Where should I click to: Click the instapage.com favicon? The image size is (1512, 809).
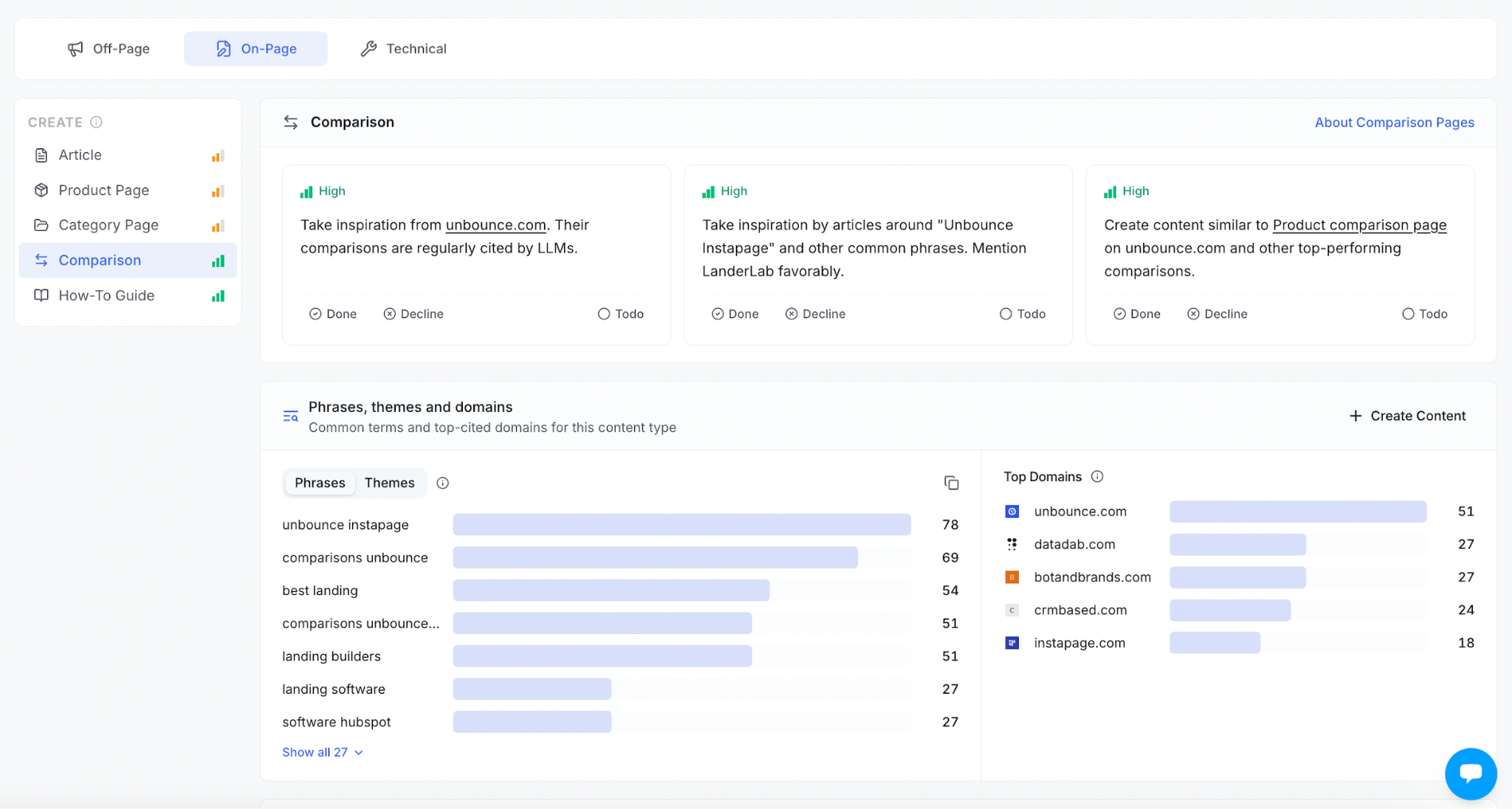tap(1012, 643)
